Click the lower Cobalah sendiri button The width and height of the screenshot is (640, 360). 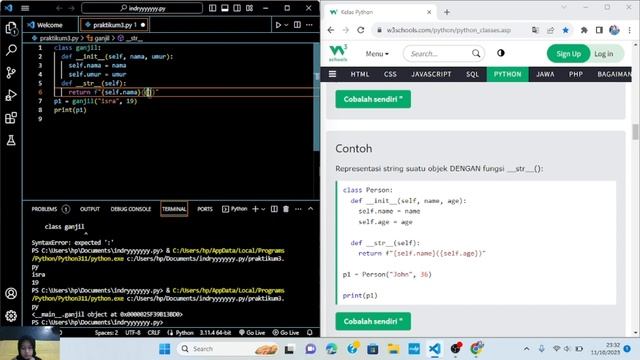click(x=373, y=321)
